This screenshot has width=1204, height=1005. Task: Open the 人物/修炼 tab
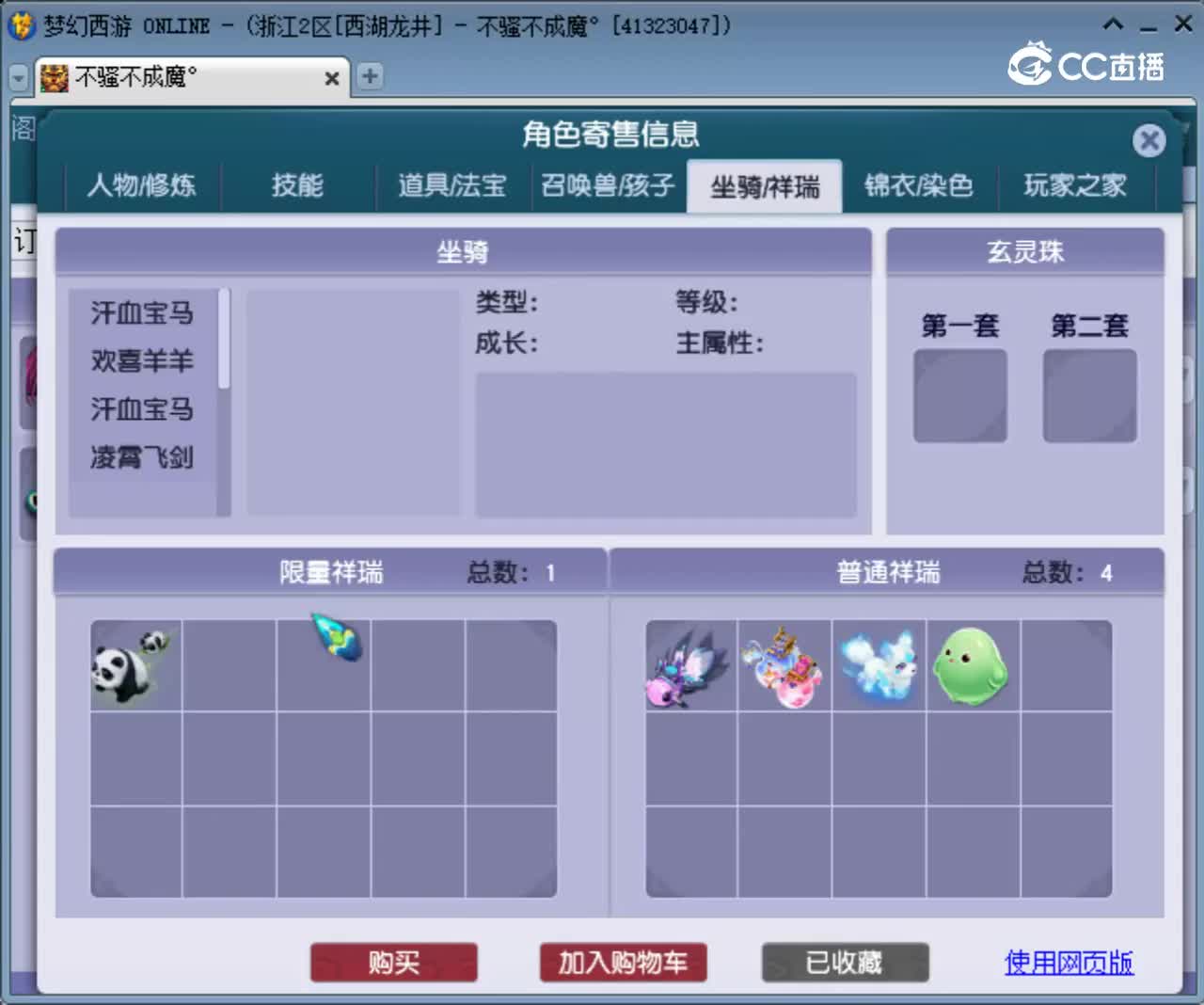point(141,185)
